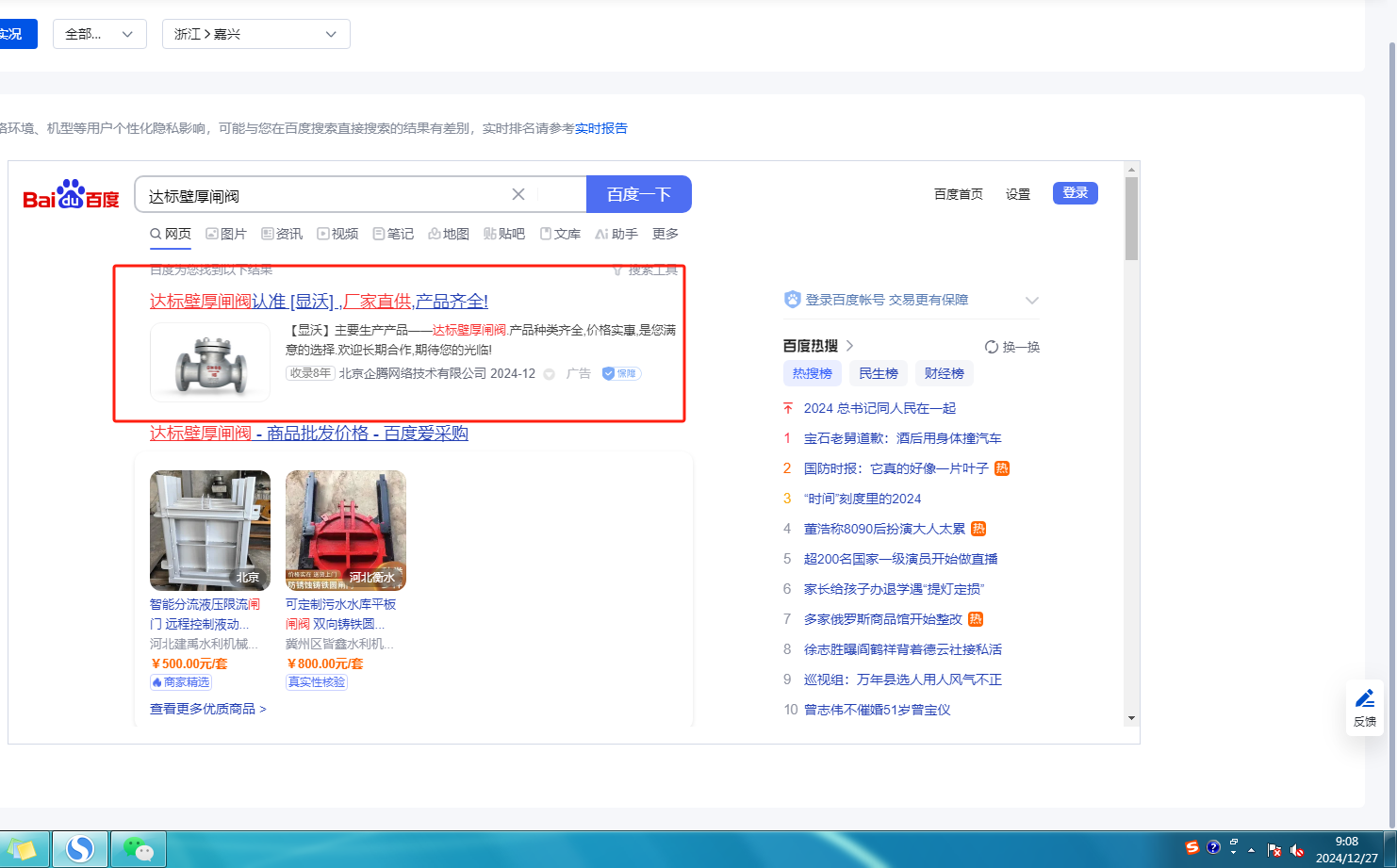Screen dimensions: 1397x868
Task: Click the Sogou input method tray icon
Action: tap(1192, 847)
